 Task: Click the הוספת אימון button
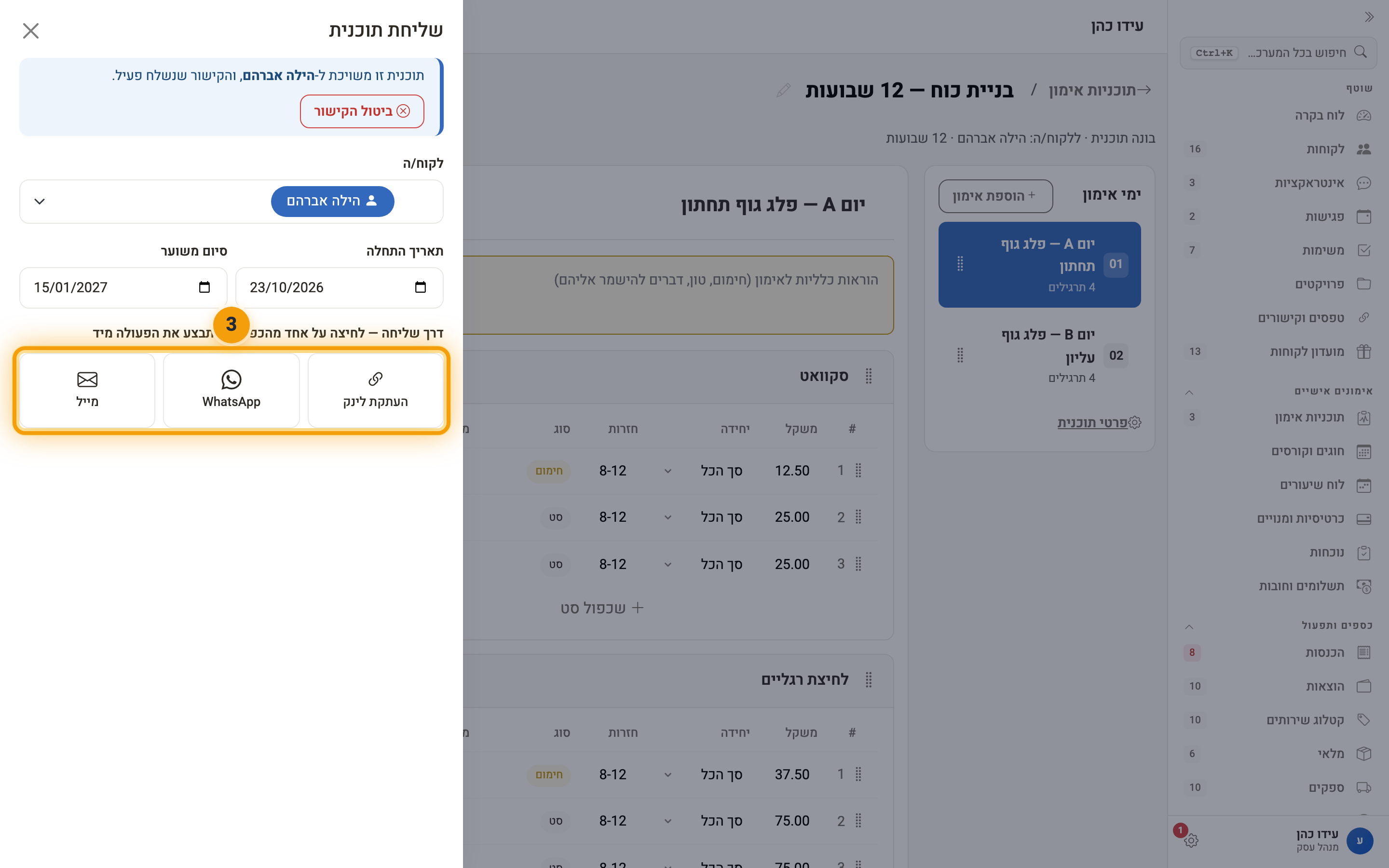tap(995, 196)
